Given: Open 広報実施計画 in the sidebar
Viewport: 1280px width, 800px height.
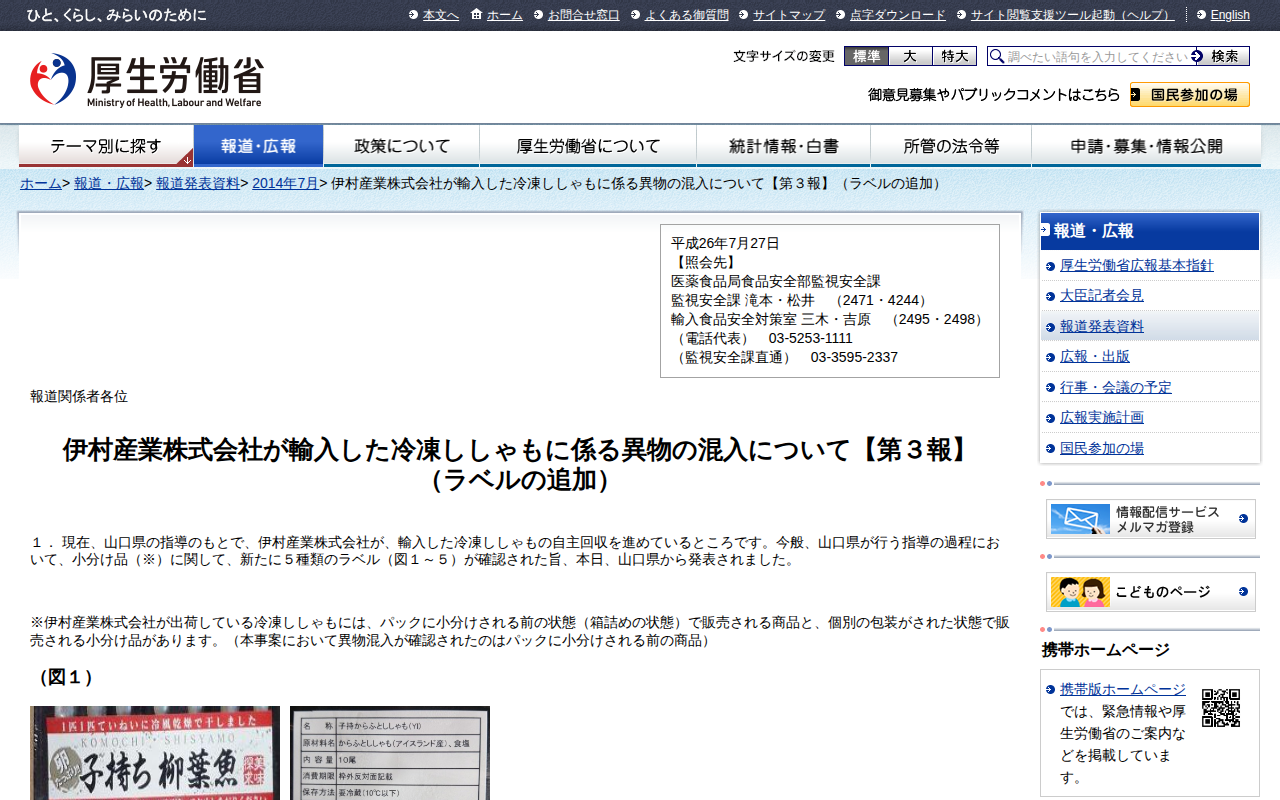Looking at the screenshot, I should [1102, 417].
